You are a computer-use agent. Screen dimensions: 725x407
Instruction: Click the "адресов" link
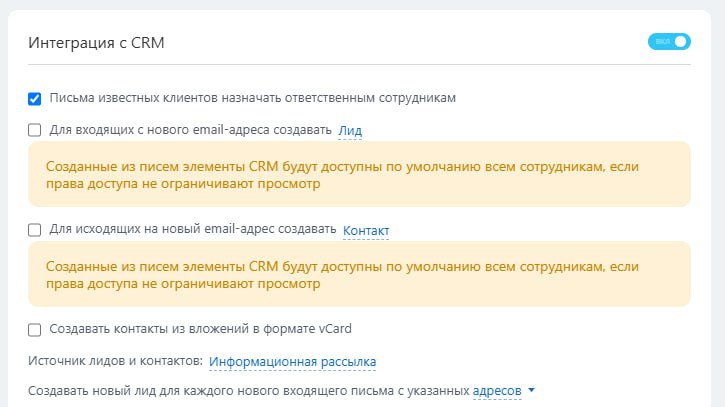point(497,390)
